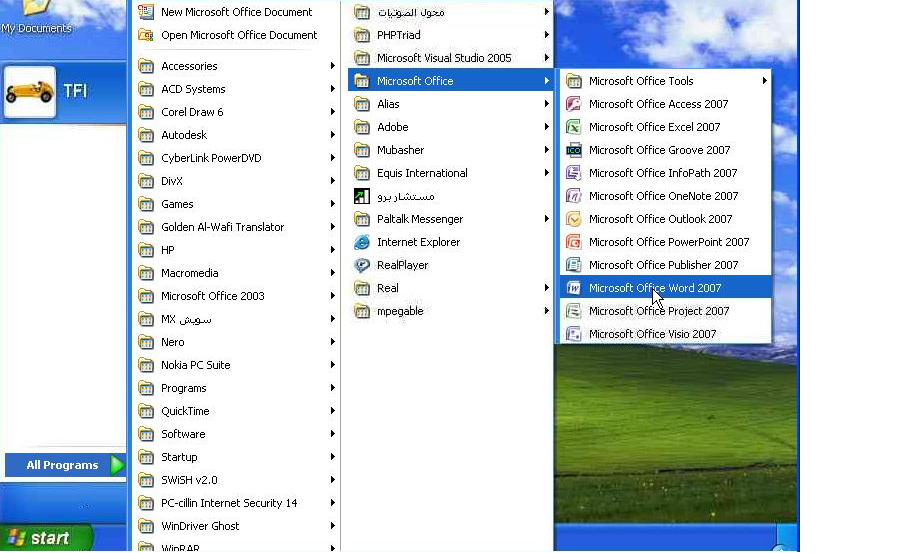The image size is (912, 553).
Task: Click the PHPTriad folder icon
Action: [x=362, y=35]
